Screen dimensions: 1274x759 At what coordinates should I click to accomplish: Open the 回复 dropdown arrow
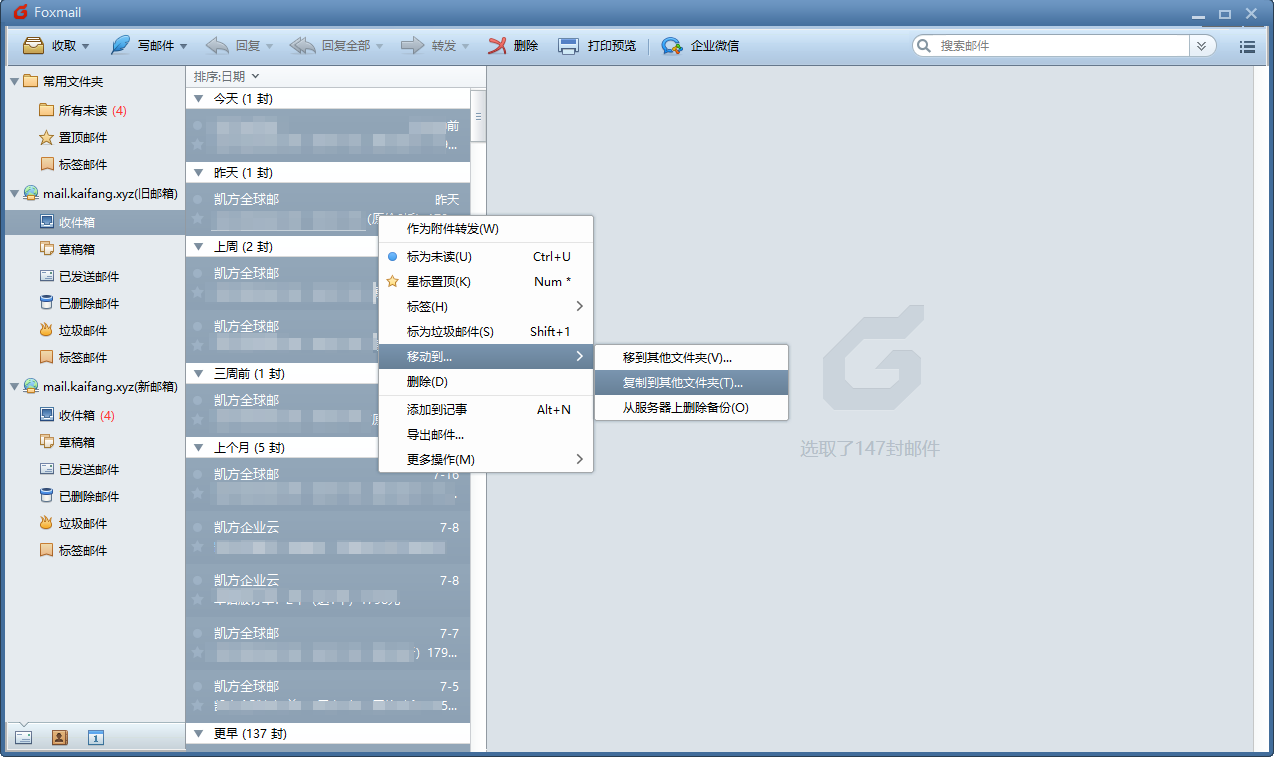point(268,46)
